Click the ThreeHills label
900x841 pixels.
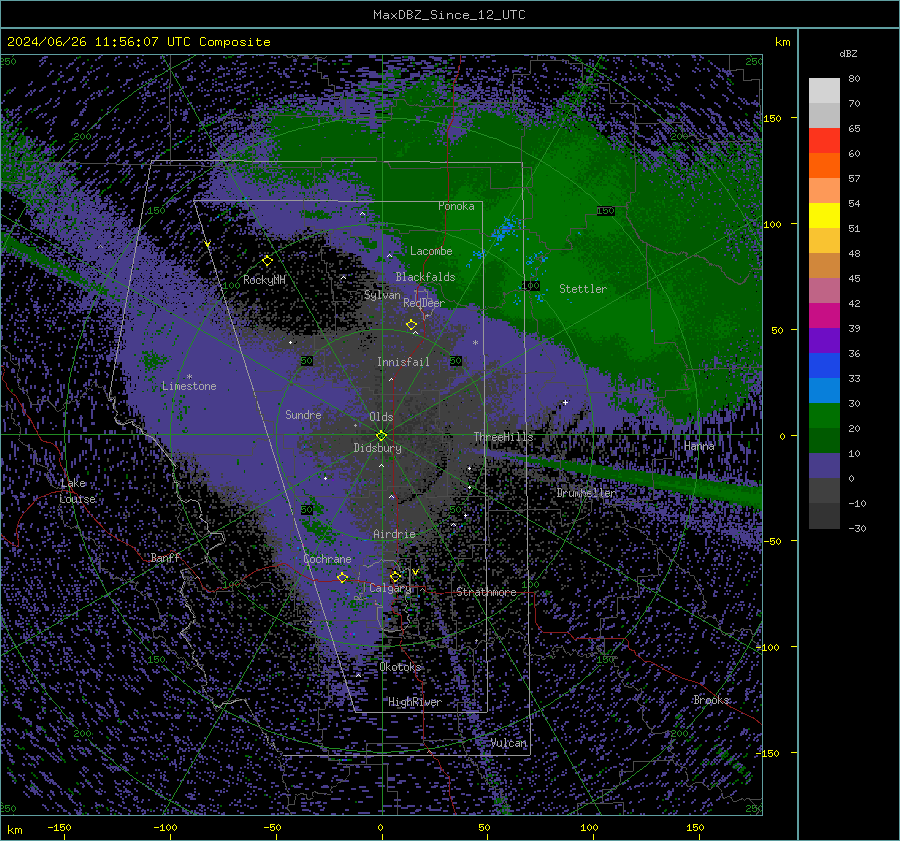[503, 437]
